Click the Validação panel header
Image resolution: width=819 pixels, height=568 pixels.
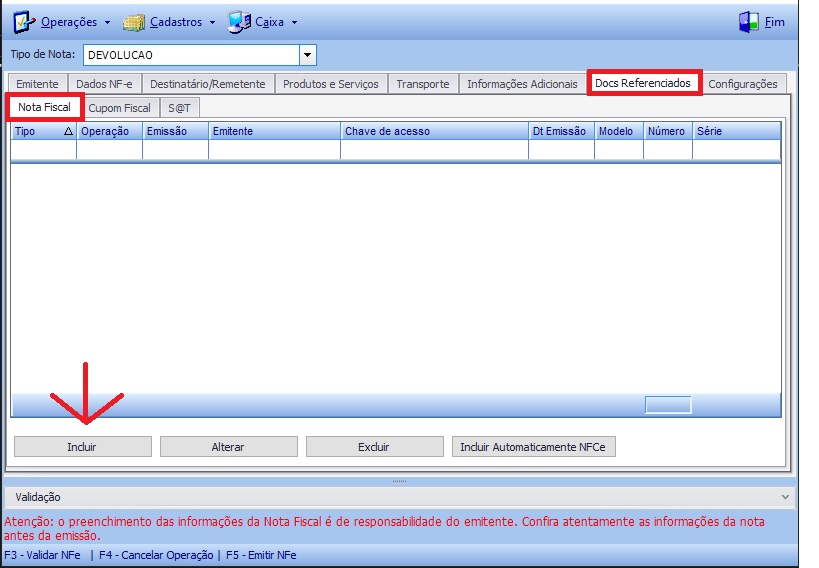point(399,497)
